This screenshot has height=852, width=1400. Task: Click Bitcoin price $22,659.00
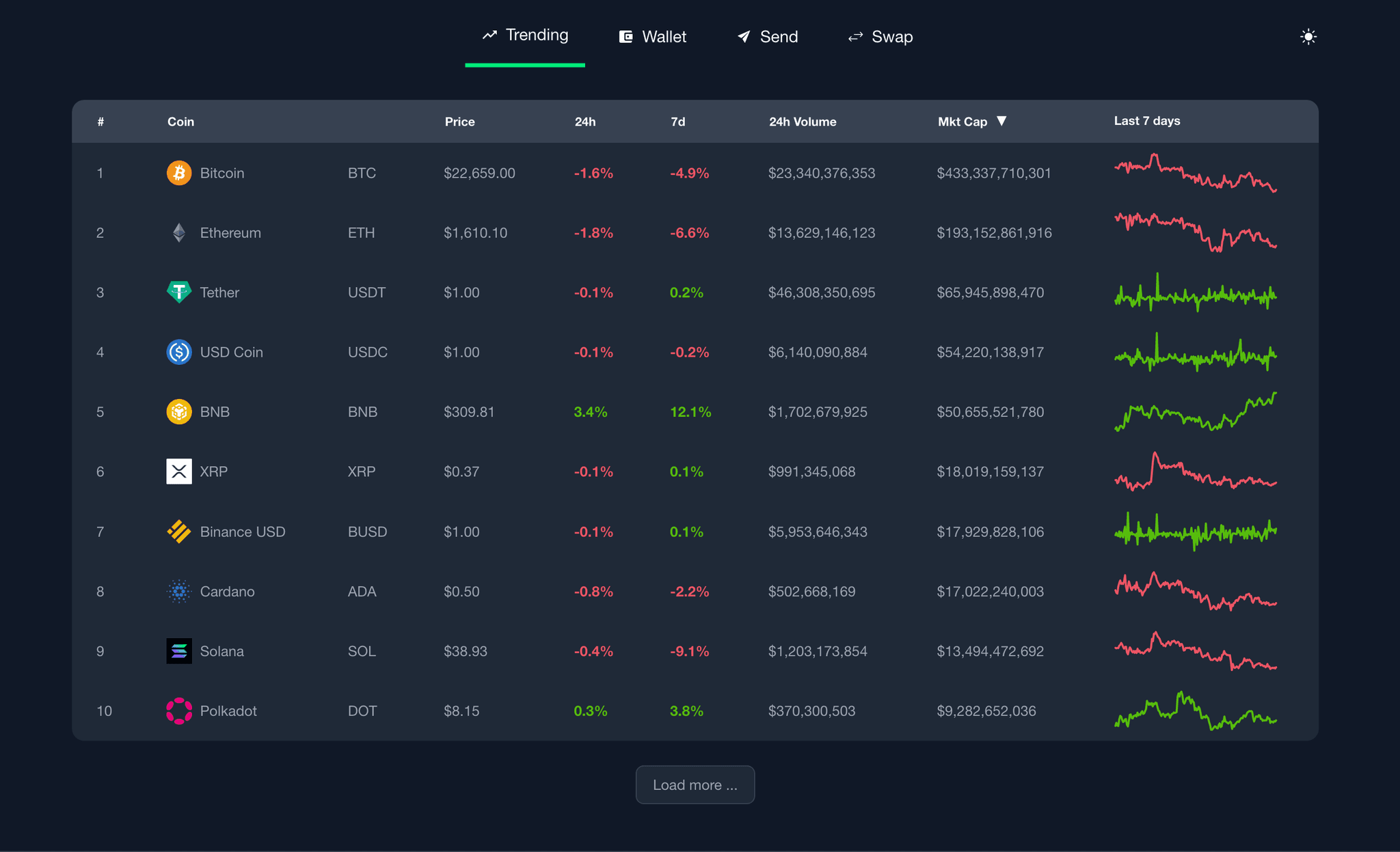pyautogui.click(x=479, y=173)
